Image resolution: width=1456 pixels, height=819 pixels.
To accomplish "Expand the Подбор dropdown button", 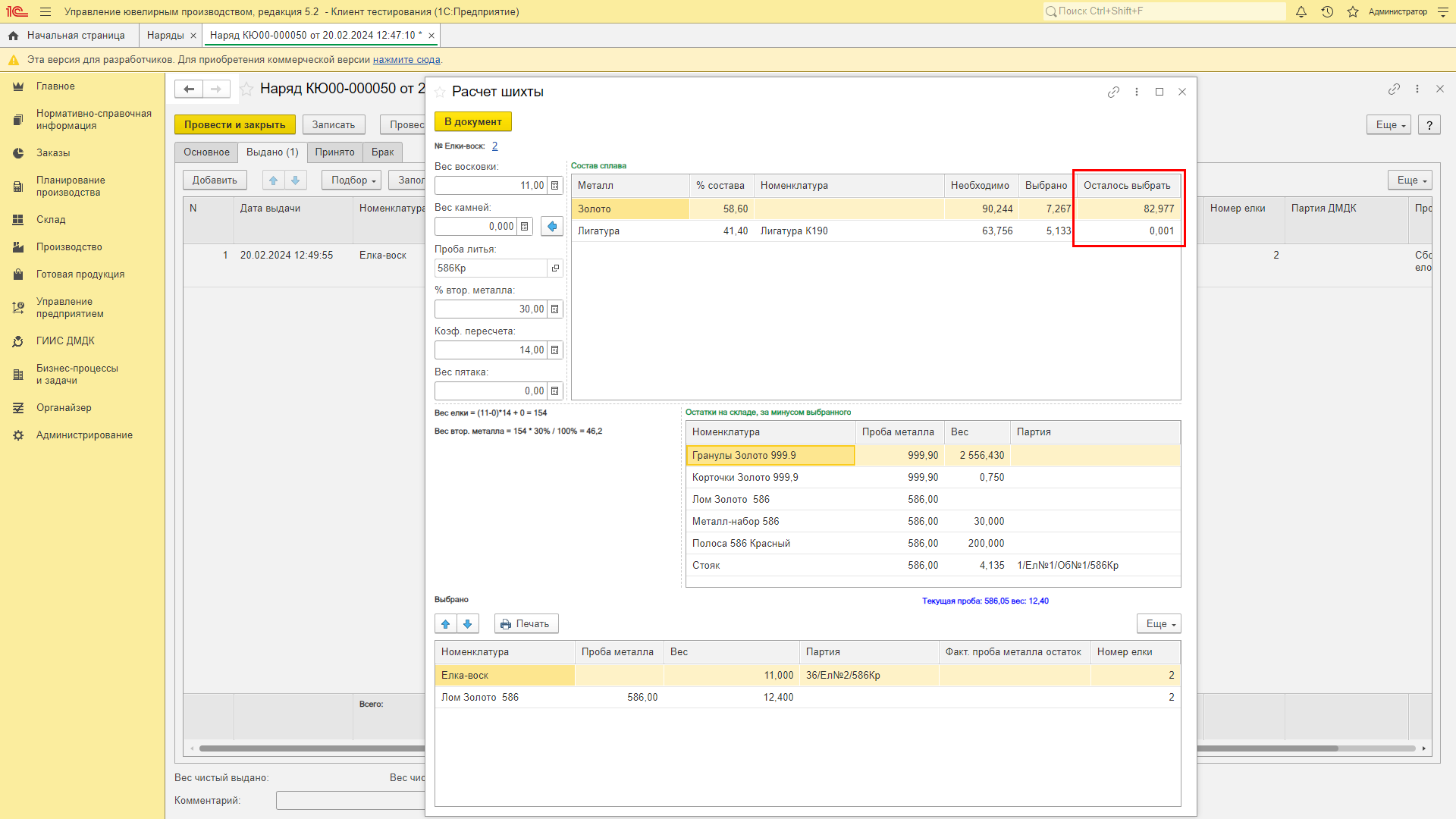I will click(x=353, y=180).
